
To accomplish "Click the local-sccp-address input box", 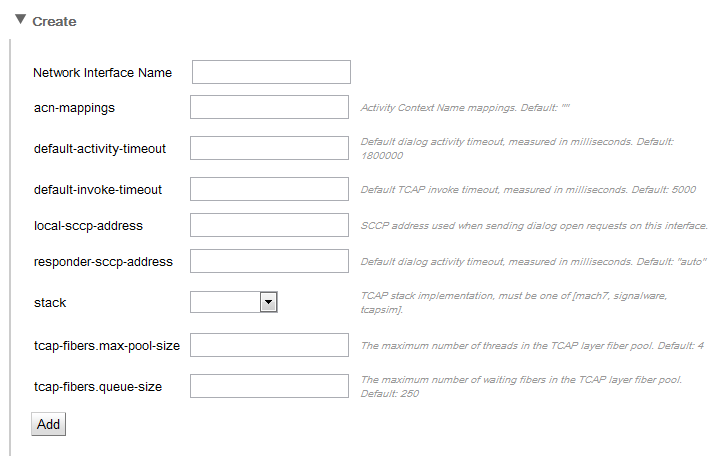I will tap(269, 226).
